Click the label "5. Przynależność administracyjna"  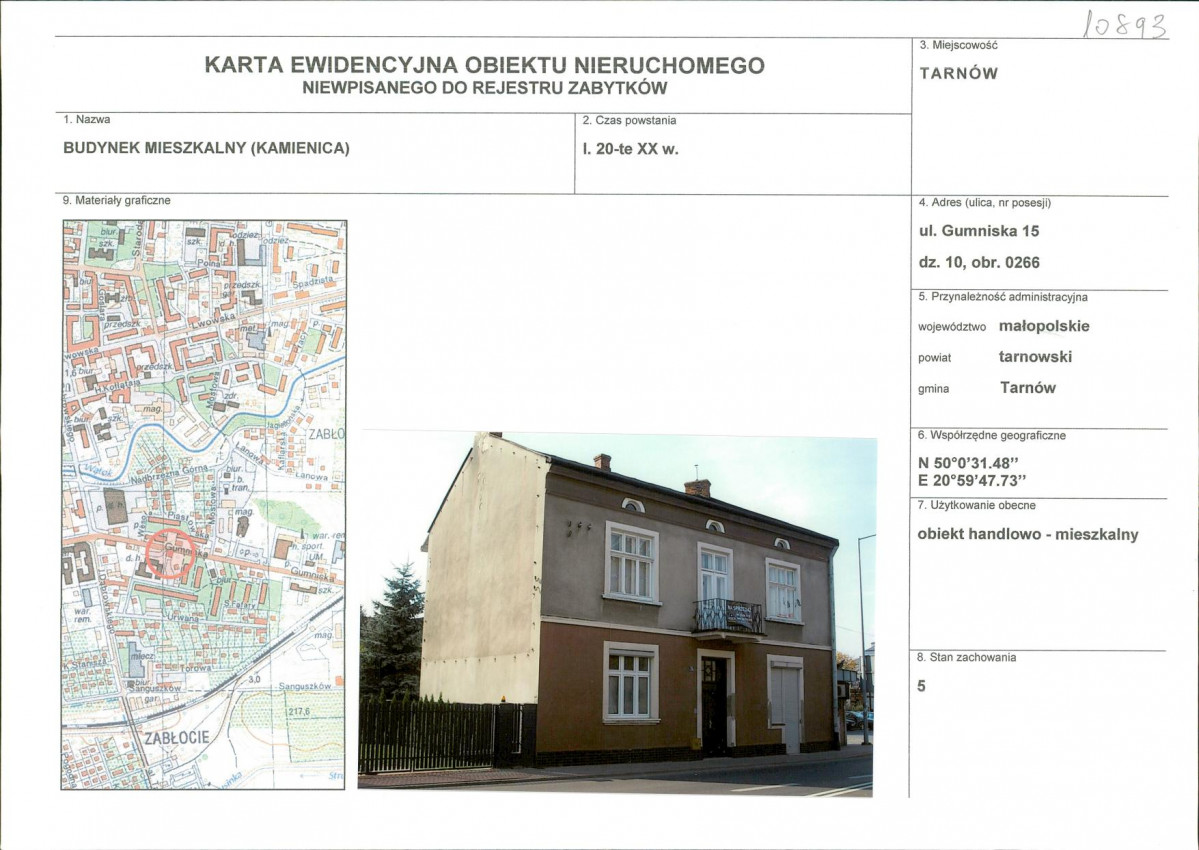[x=1002, y=297]
